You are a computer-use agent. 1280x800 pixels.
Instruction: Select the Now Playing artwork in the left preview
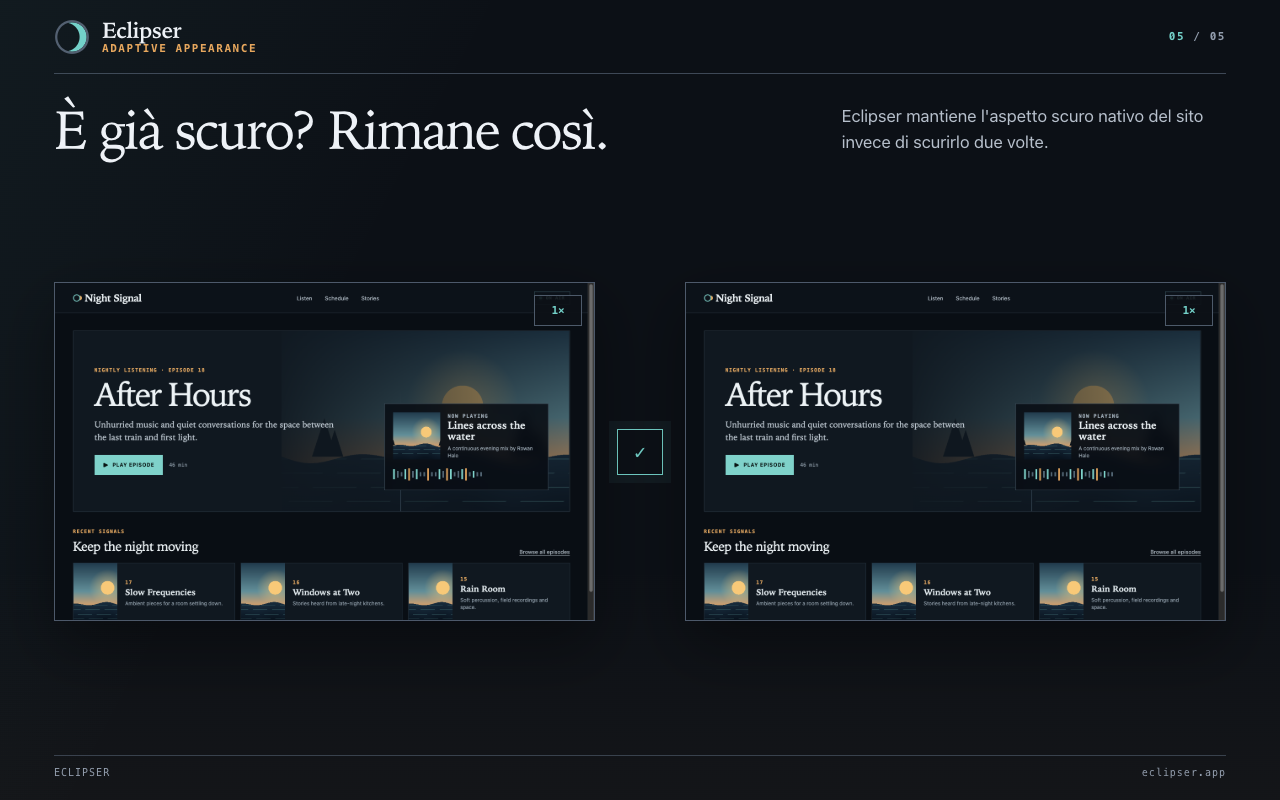tap(416, 435)
